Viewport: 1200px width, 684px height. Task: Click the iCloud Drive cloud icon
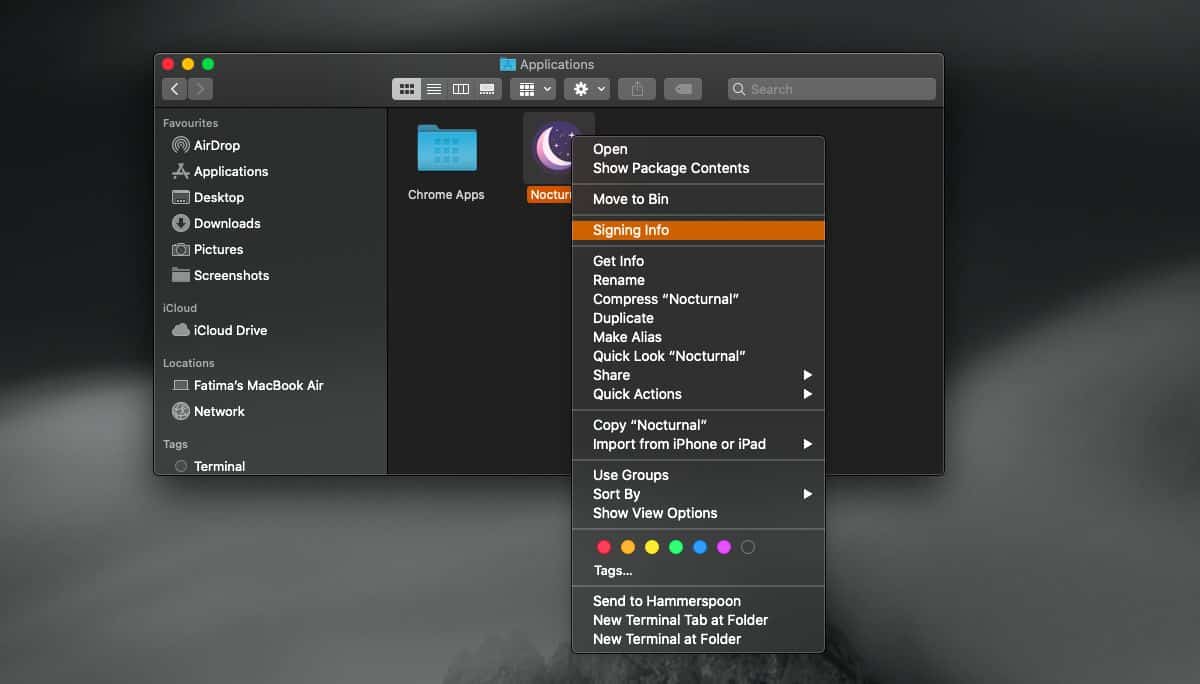coord(181,330)
